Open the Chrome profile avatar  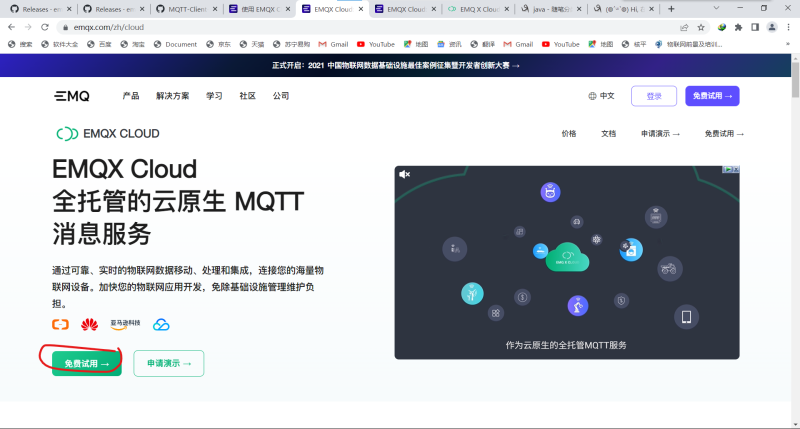click(x=772, y=27)
